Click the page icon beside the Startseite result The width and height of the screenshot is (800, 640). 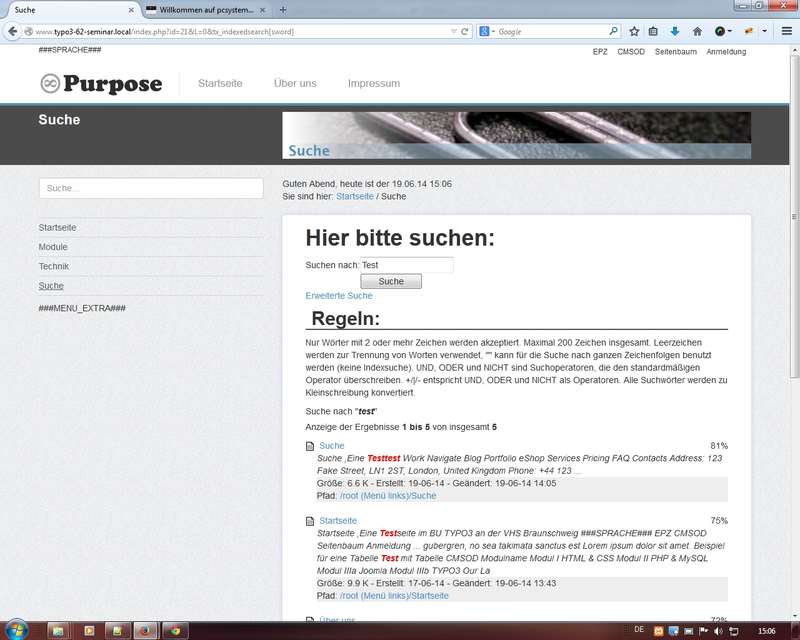[x=310, y=521]
